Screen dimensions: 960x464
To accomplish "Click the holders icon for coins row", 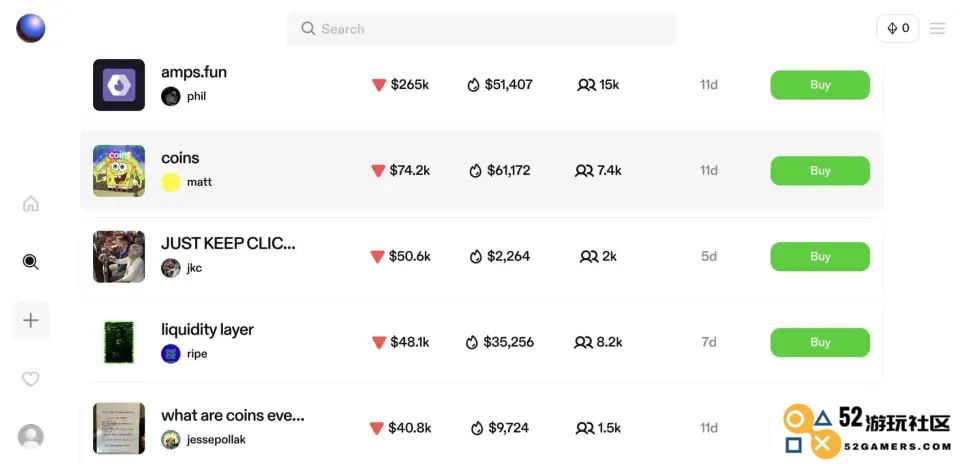I will [x=584, y=171].
